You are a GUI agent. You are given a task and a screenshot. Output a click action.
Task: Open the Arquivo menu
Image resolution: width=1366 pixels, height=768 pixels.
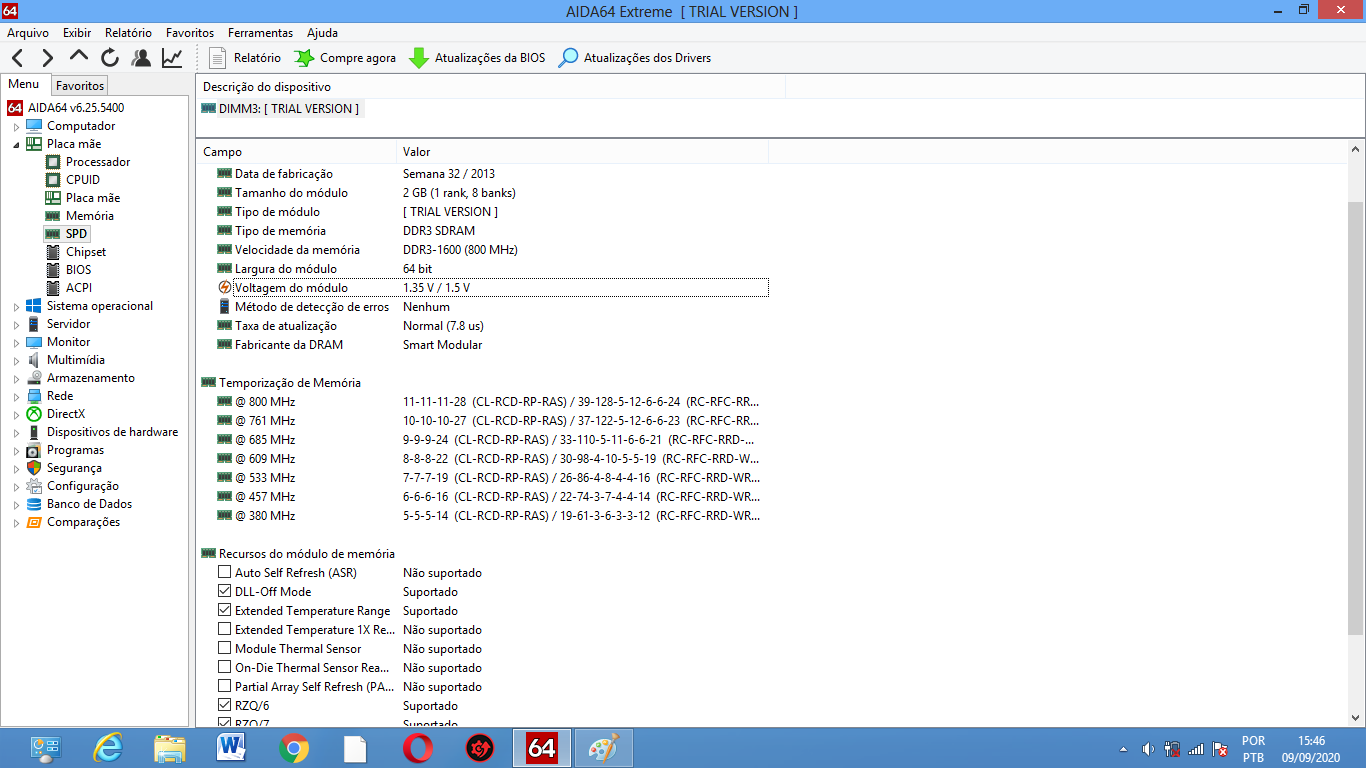click(x=28, y=33)
